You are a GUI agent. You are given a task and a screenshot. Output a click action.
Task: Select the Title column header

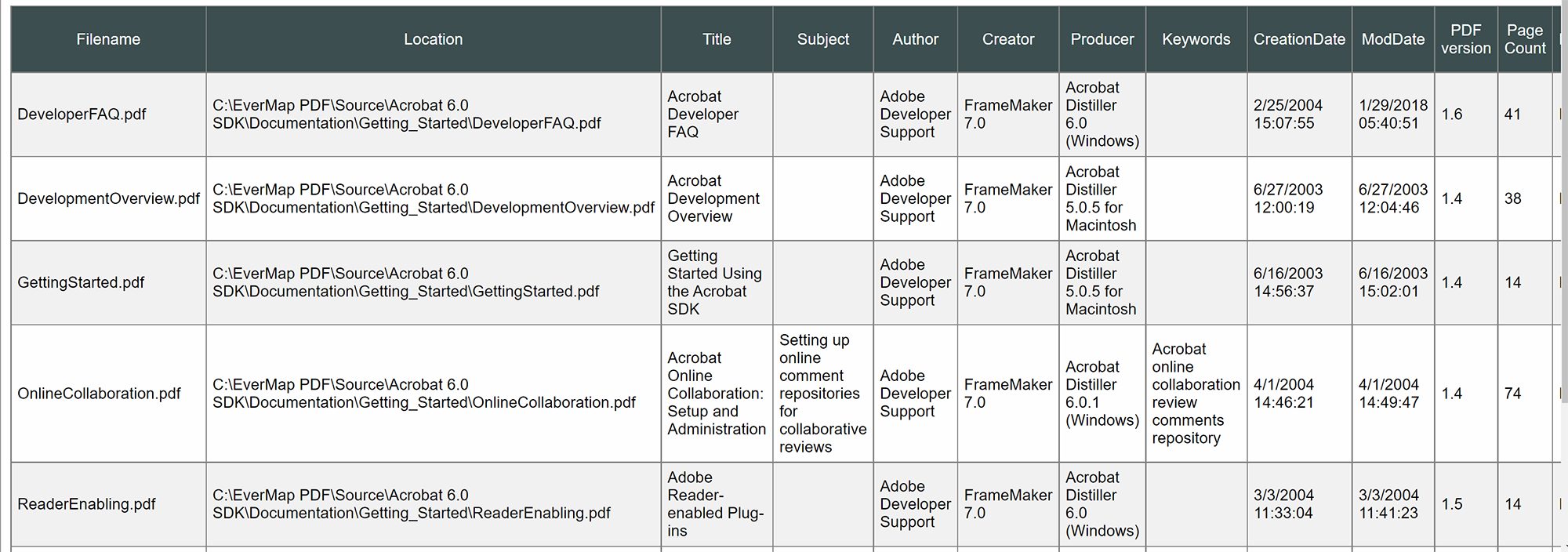717,39
